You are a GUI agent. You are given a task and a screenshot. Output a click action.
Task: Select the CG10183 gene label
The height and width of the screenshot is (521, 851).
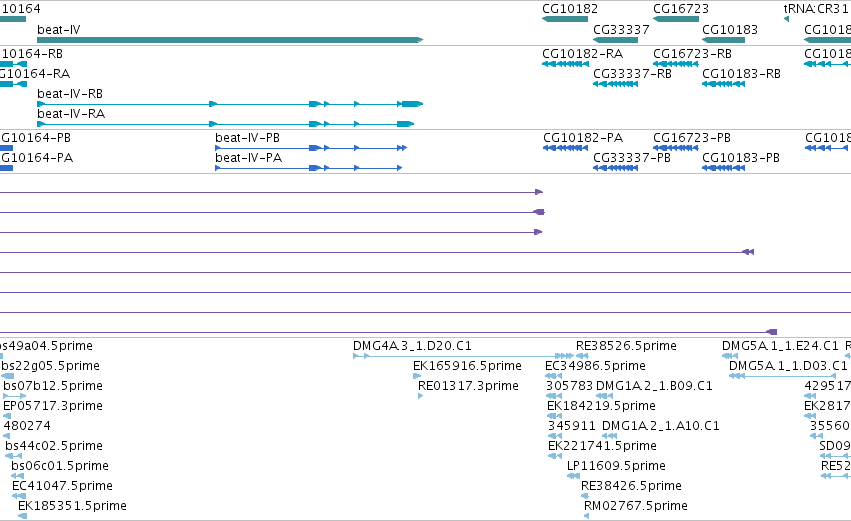[x=730, y=30]
